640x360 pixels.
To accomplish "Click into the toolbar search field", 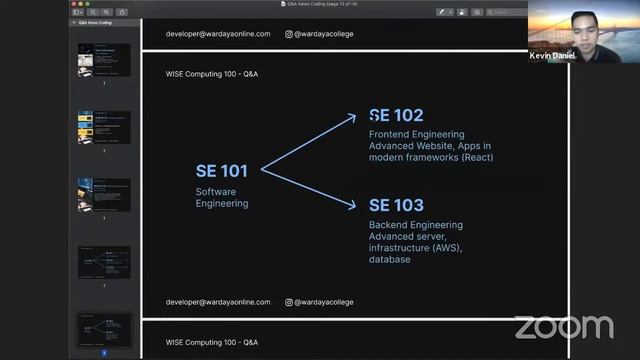I will 507,12.
